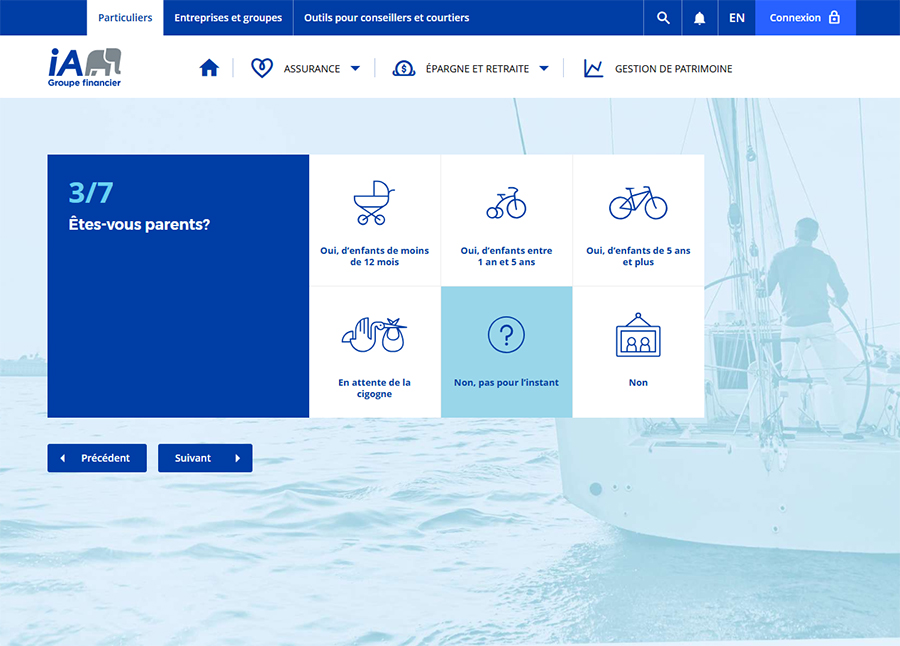Open Gestion de patrimoine menu
This screenshot has width=900, height=646.
pos(658,69)
